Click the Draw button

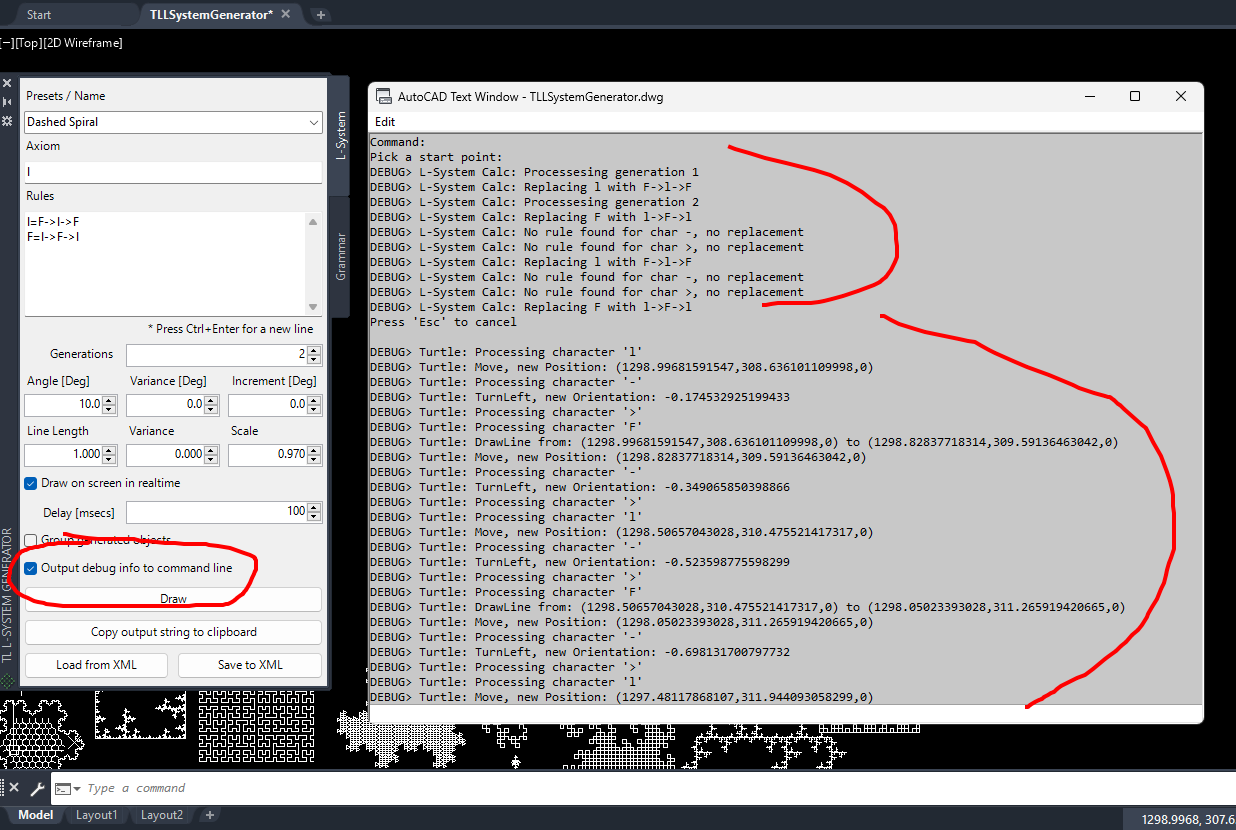[173, 599]
